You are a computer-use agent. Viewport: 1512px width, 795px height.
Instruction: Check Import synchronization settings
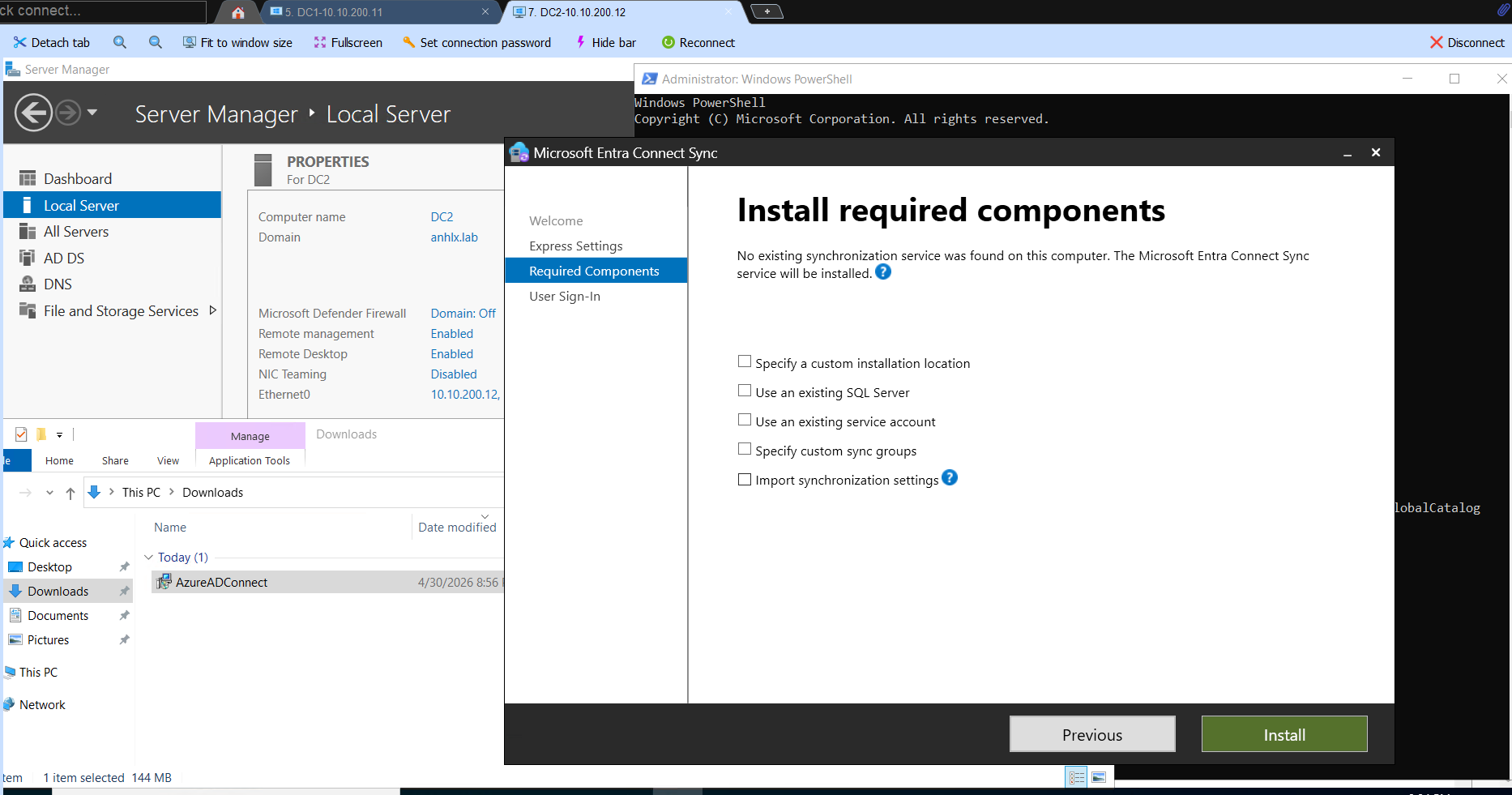745,479
